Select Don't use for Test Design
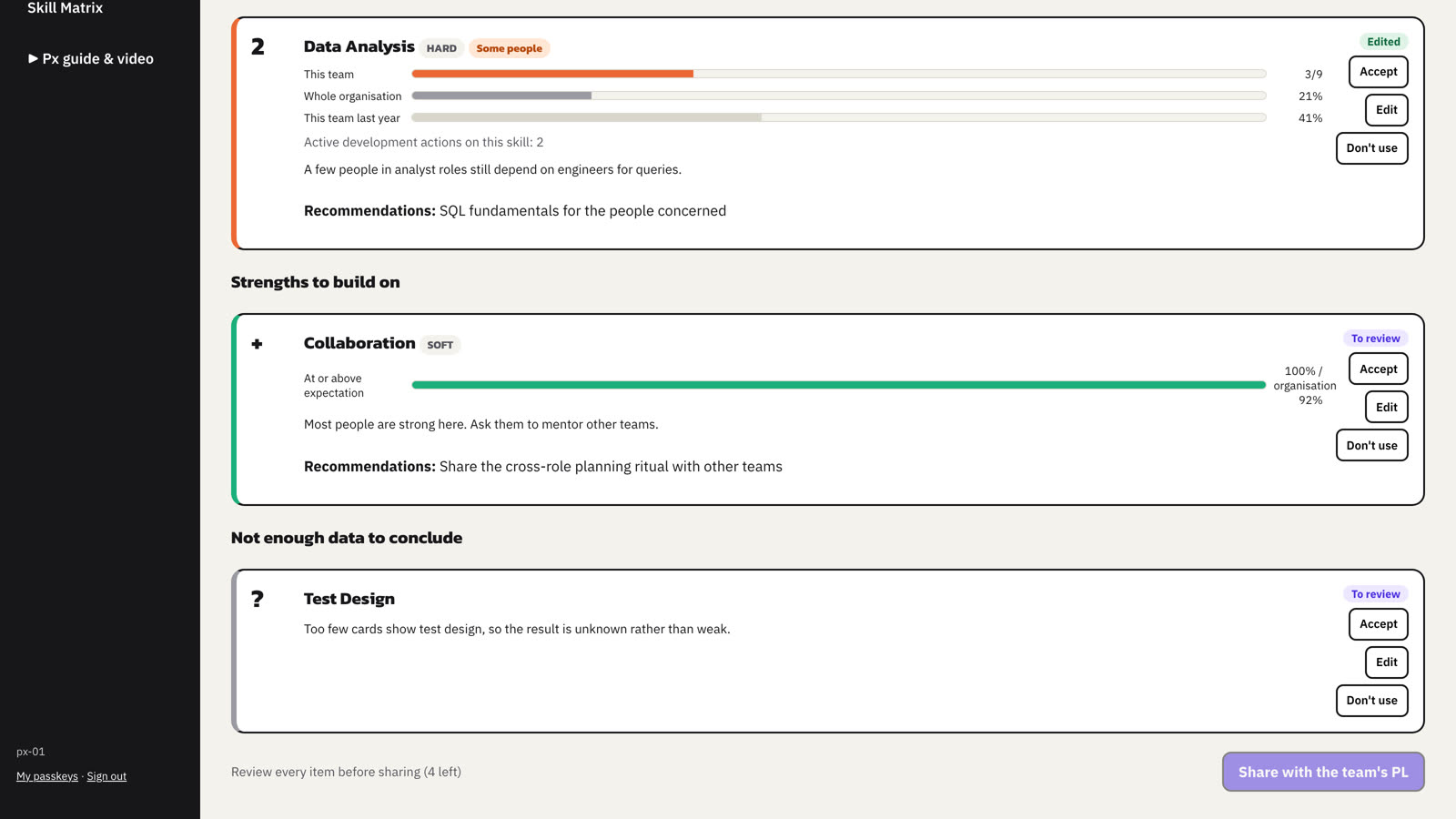 1371,701
